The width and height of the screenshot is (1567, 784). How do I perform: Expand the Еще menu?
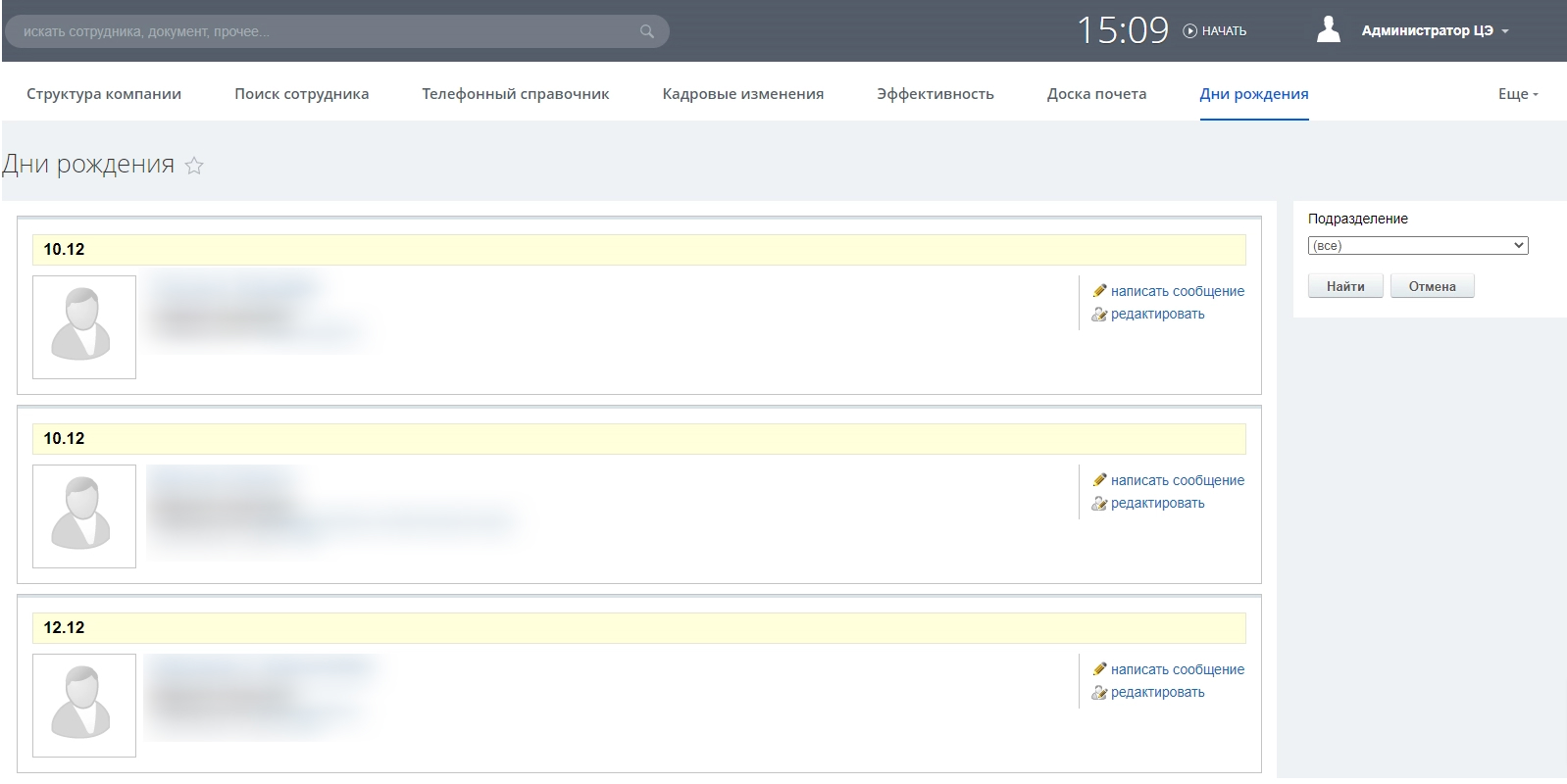click(1517, 94)
